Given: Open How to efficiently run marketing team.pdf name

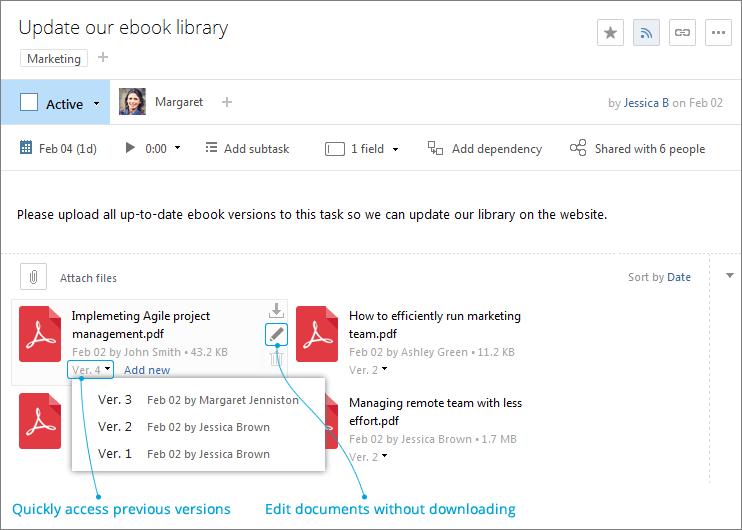Looking at the screenshot, I should coord(435,325).
